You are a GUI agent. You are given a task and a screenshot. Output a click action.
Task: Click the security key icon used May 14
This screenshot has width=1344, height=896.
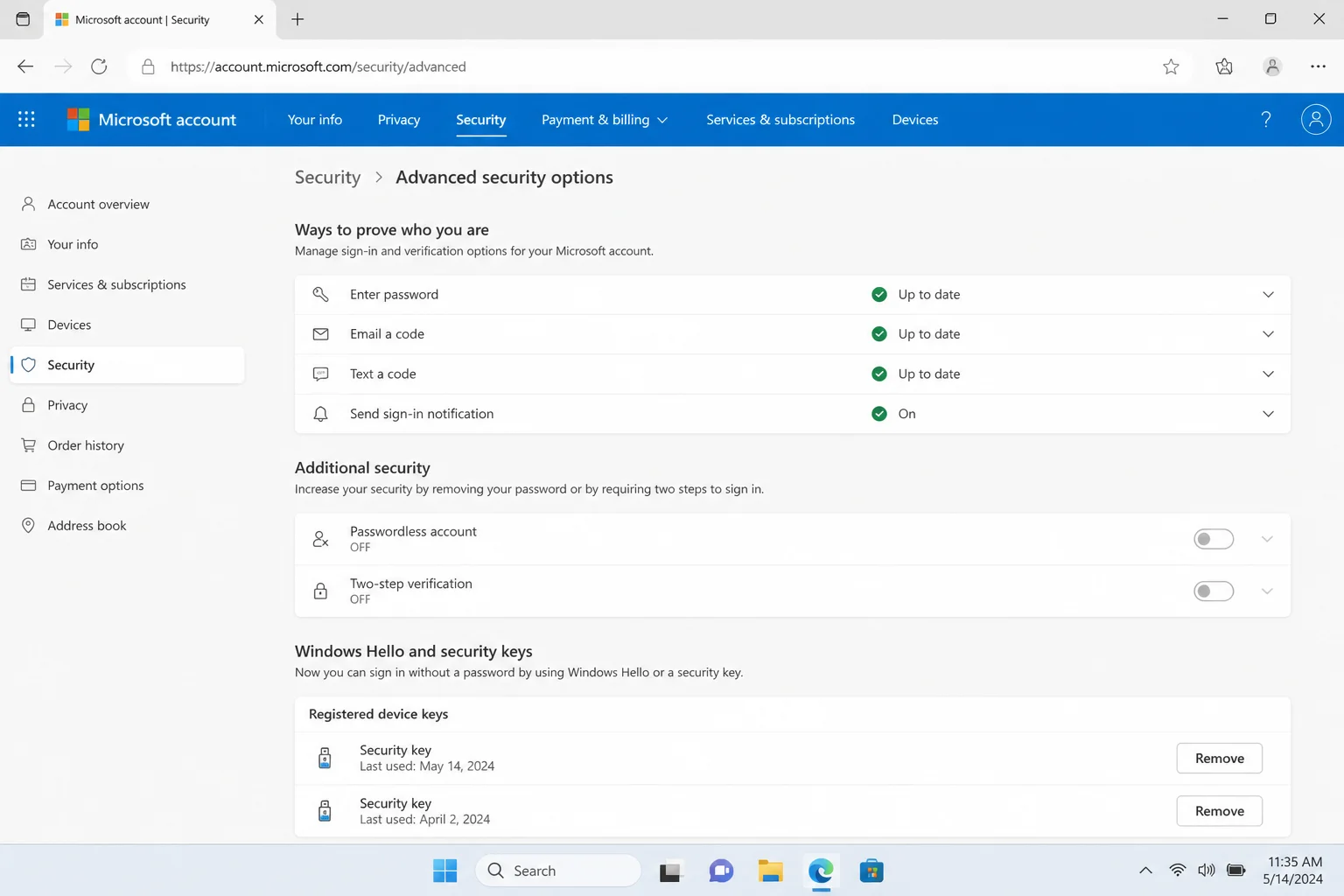point(325,758)
